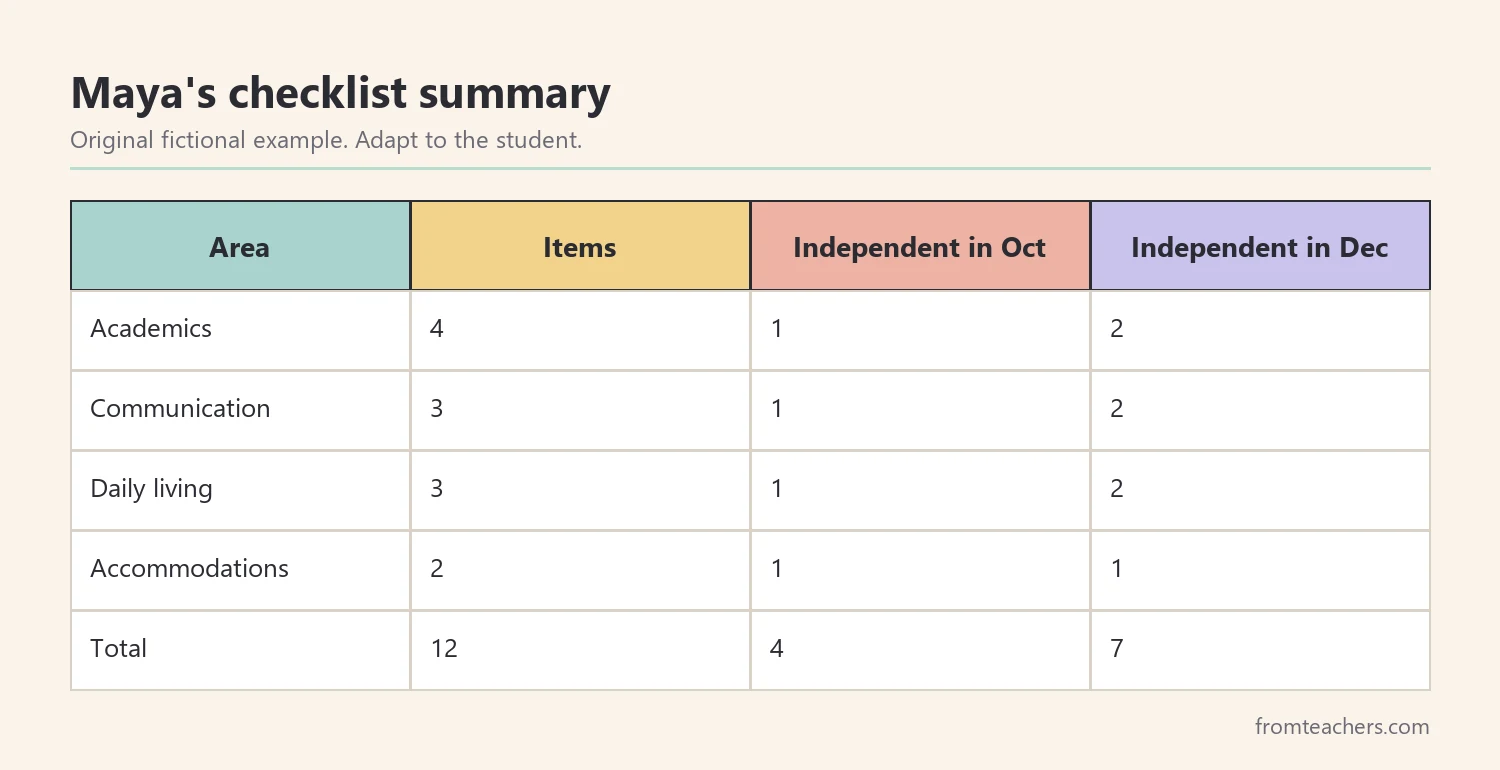
Task: Click the Items value 2 for Accommodations
Action: (x=437, y=569)
